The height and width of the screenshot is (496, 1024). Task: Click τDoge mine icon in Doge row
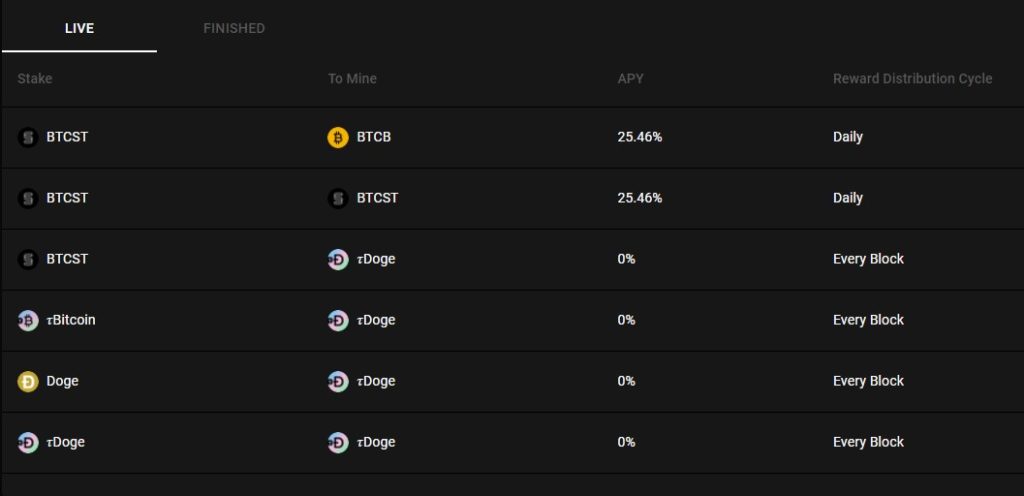point(338,381)
